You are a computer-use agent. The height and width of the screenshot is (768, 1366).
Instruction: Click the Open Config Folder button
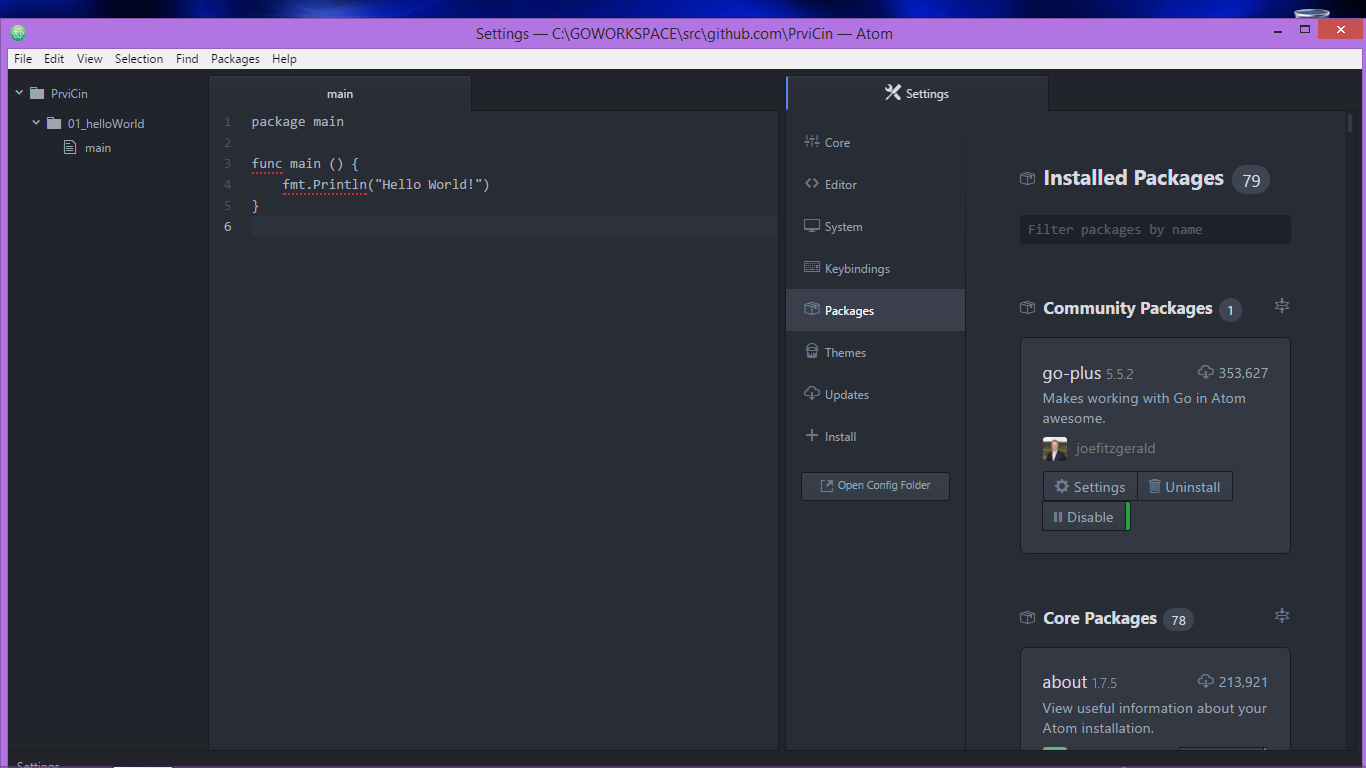[x=875, y=486]
